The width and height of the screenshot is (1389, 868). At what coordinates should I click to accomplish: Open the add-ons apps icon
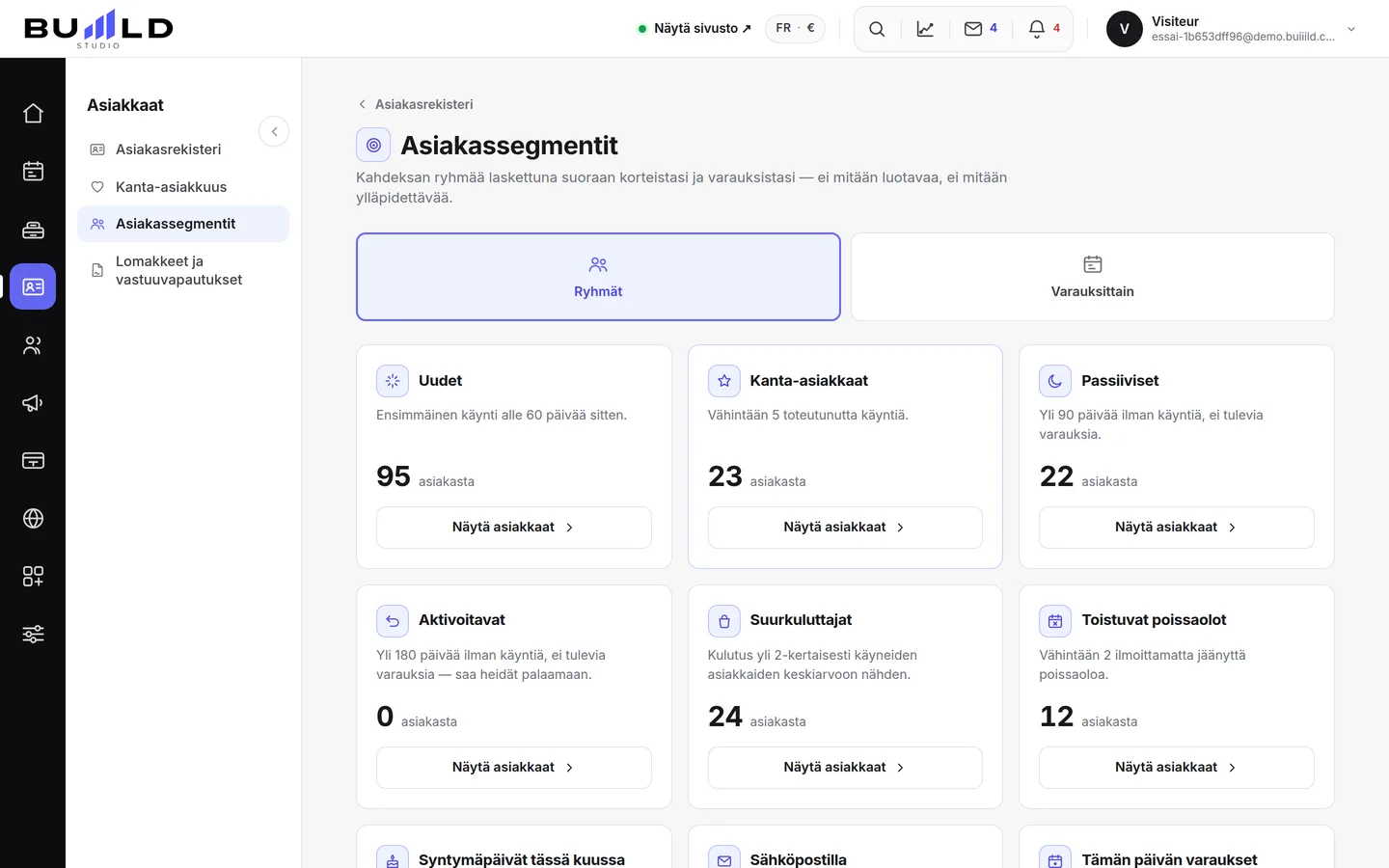click(33, 577)
